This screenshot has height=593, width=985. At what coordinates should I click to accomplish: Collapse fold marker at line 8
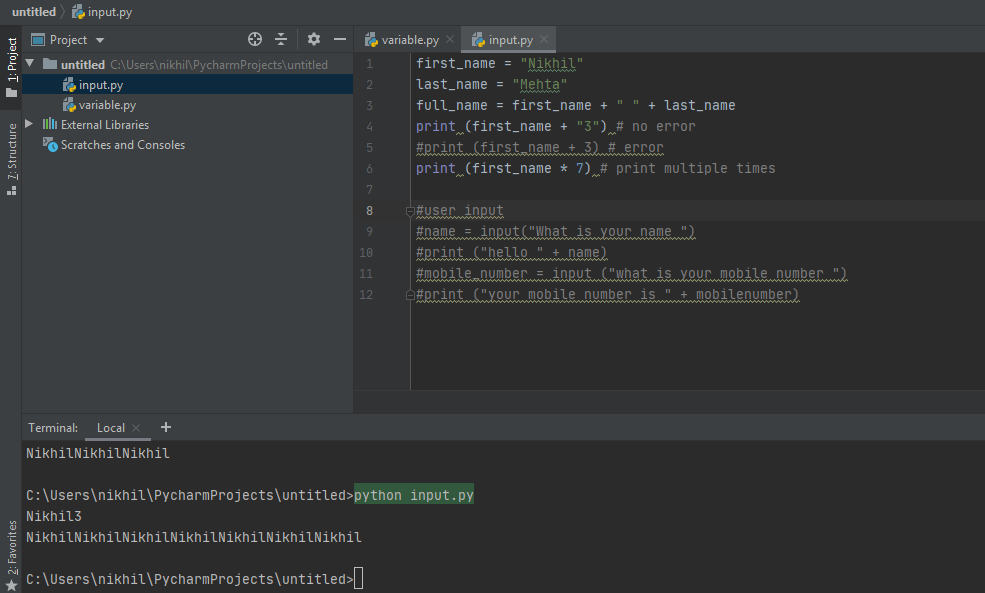[410, 211]
